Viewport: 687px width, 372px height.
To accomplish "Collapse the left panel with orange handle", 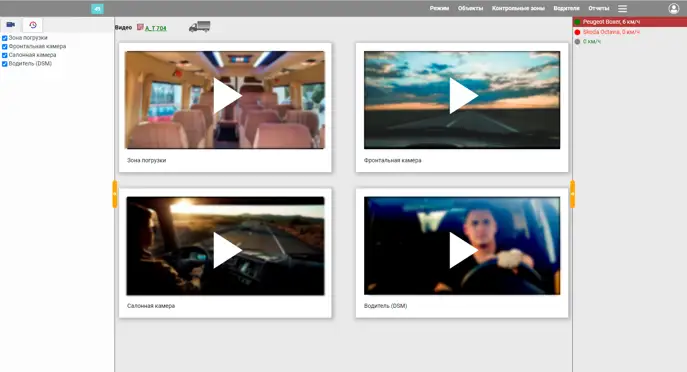I will (115, 194).
